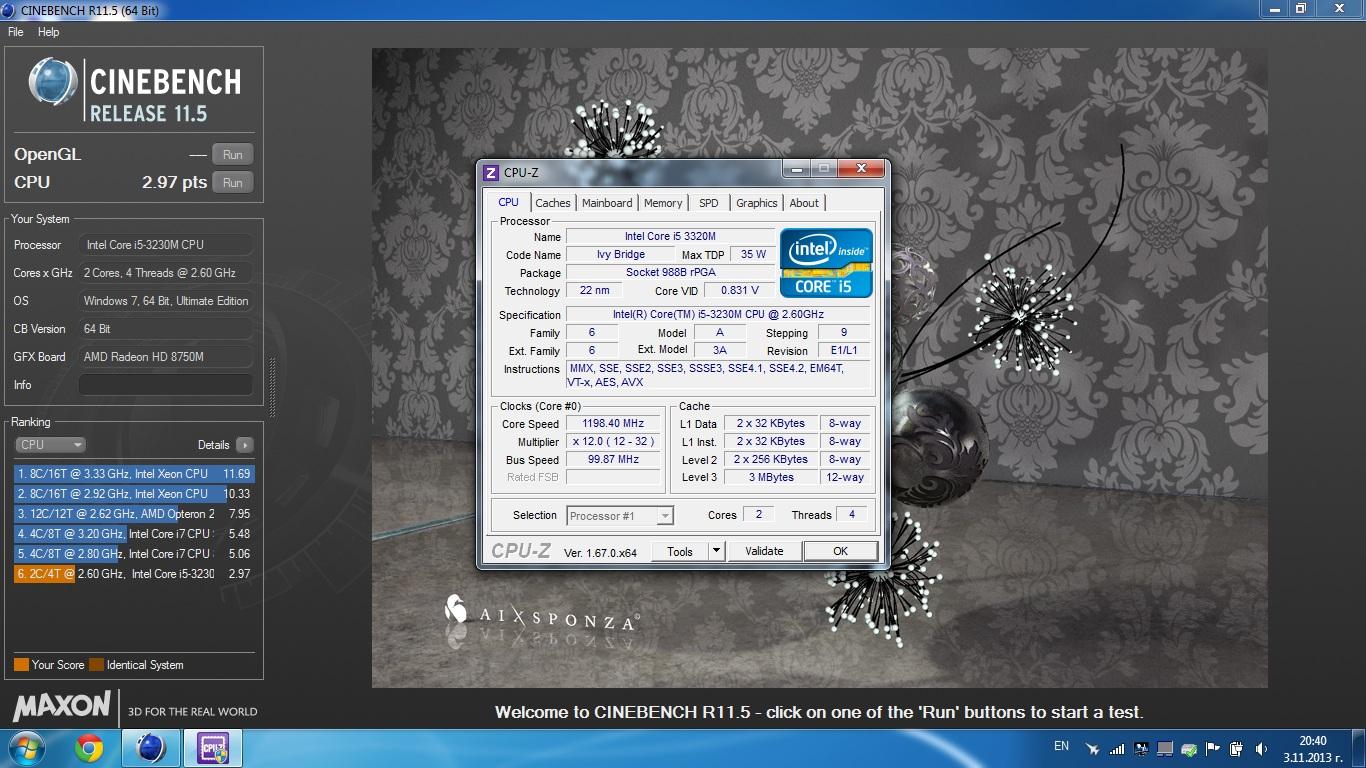Click the Name value Intel Core i5 3320M

tap(671, 236)
